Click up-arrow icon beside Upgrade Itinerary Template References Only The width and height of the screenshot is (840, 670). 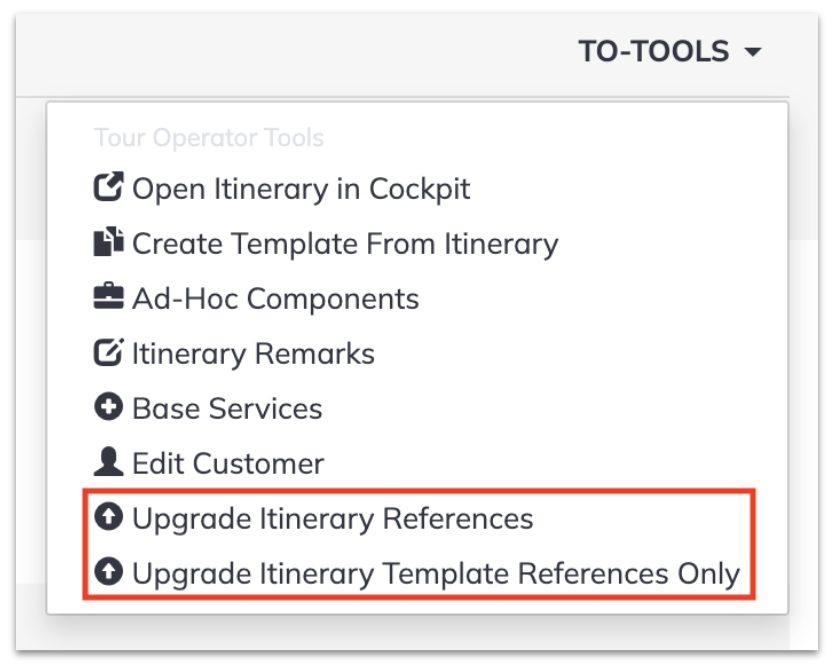[108, 571]
